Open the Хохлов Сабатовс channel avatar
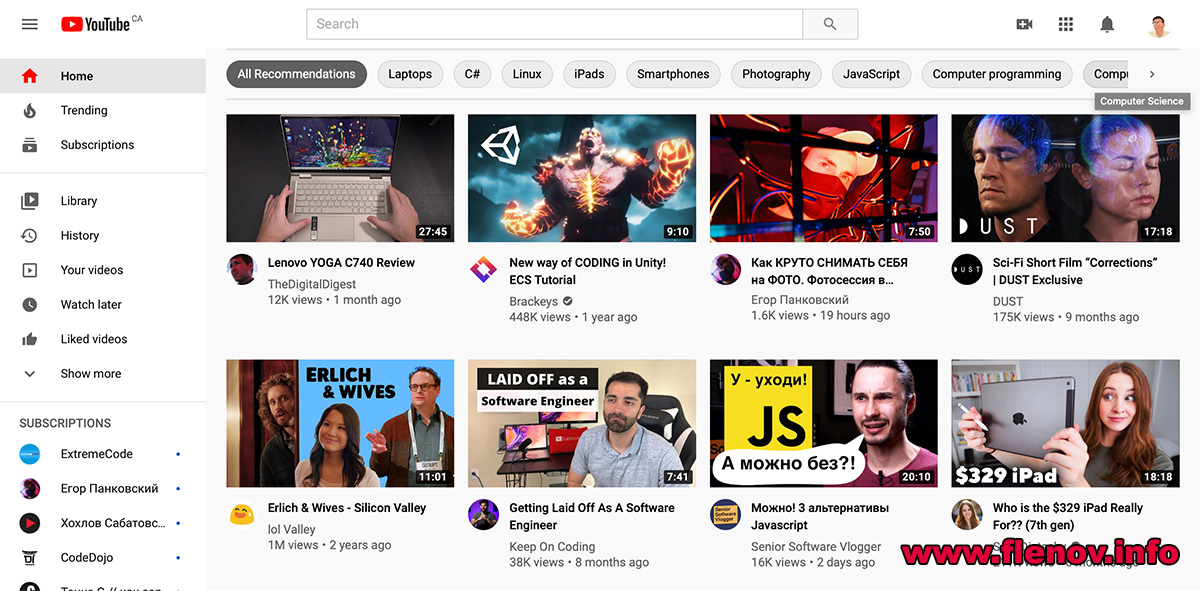 click(30, 523)
